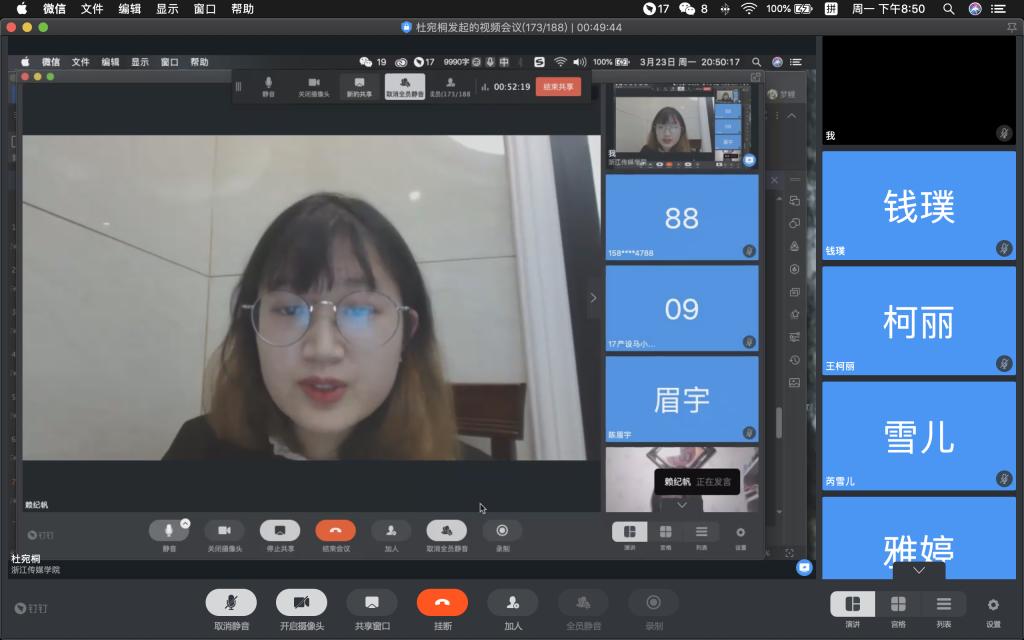Toggle 全员静音 in the outer meeting toolbar
Screen dimensions: 1024x640
point(583,602)
